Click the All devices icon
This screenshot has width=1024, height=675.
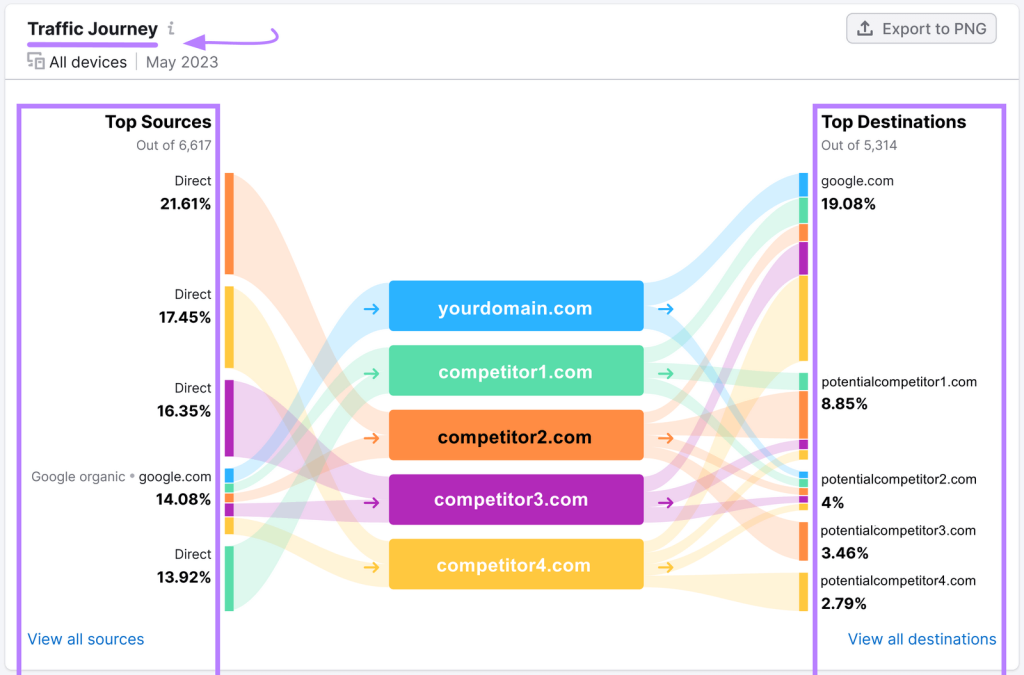pos(36,62)
